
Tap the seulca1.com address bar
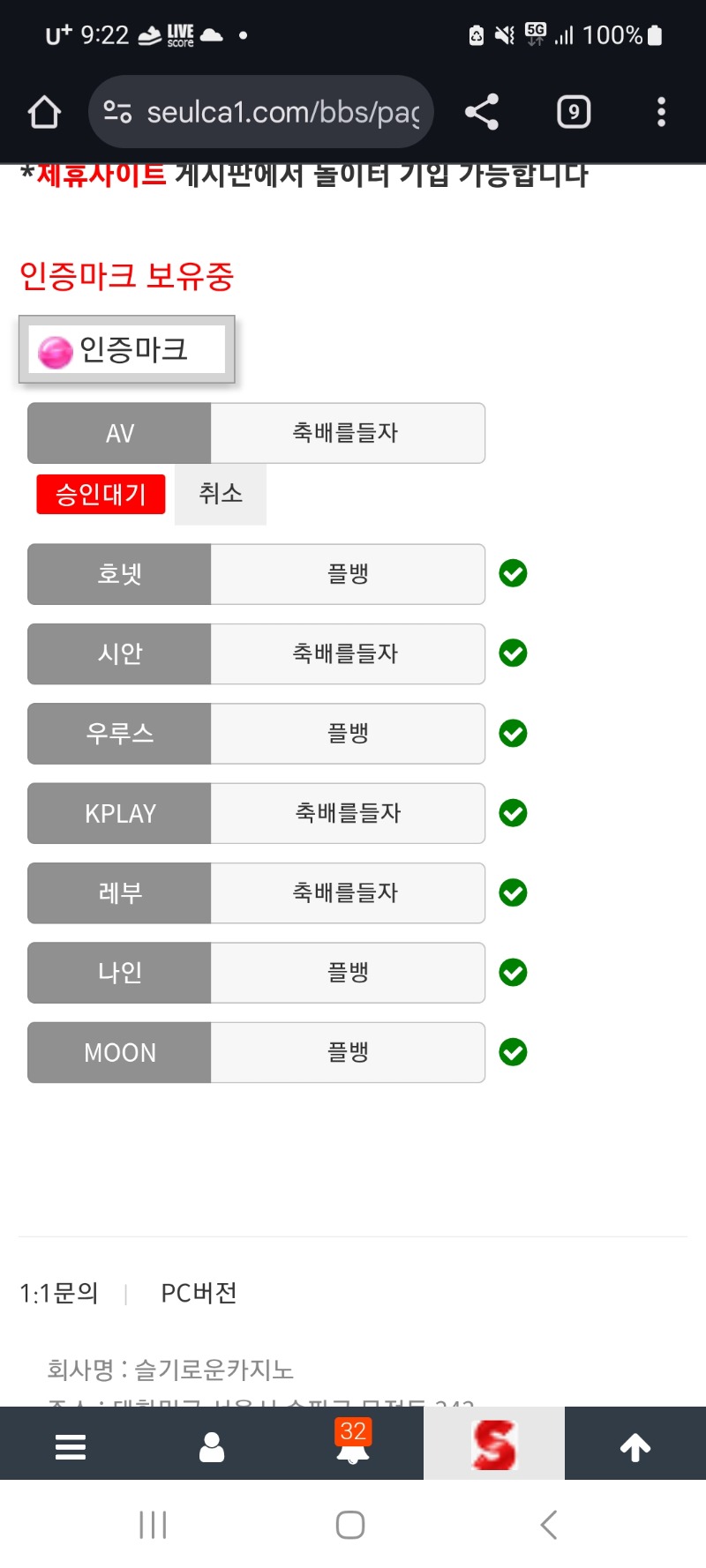coord(282,112)
